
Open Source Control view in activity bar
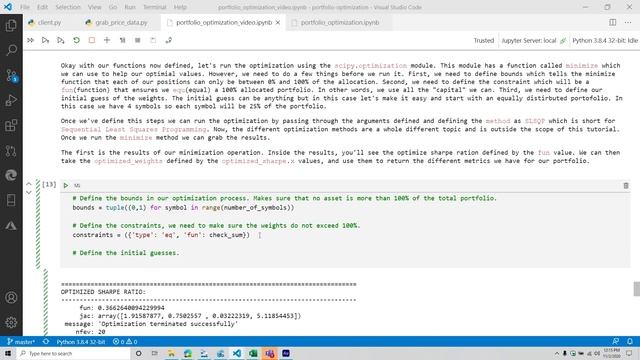point(11,76)
